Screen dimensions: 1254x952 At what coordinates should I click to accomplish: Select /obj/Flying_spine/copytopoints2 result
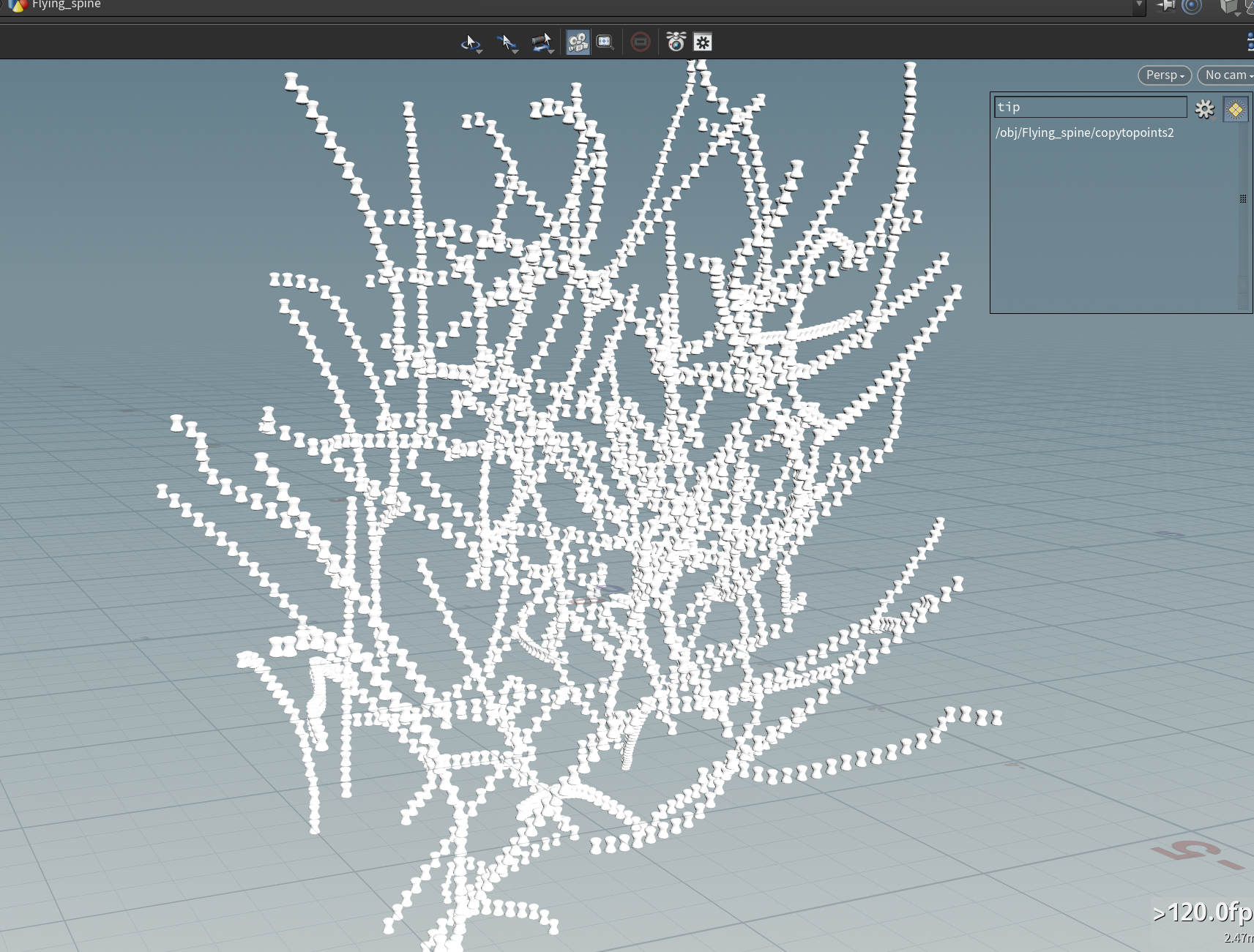click(x=1084, y=132)
